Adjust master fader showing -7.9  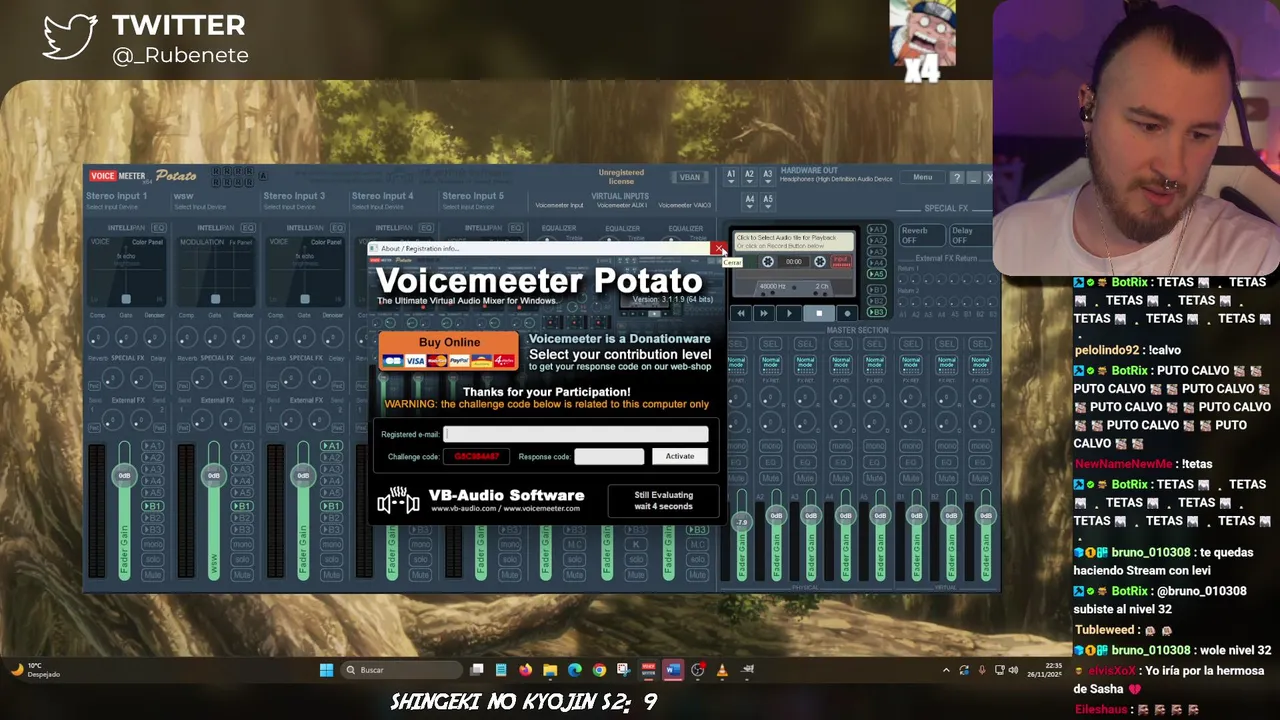(742, 522)
